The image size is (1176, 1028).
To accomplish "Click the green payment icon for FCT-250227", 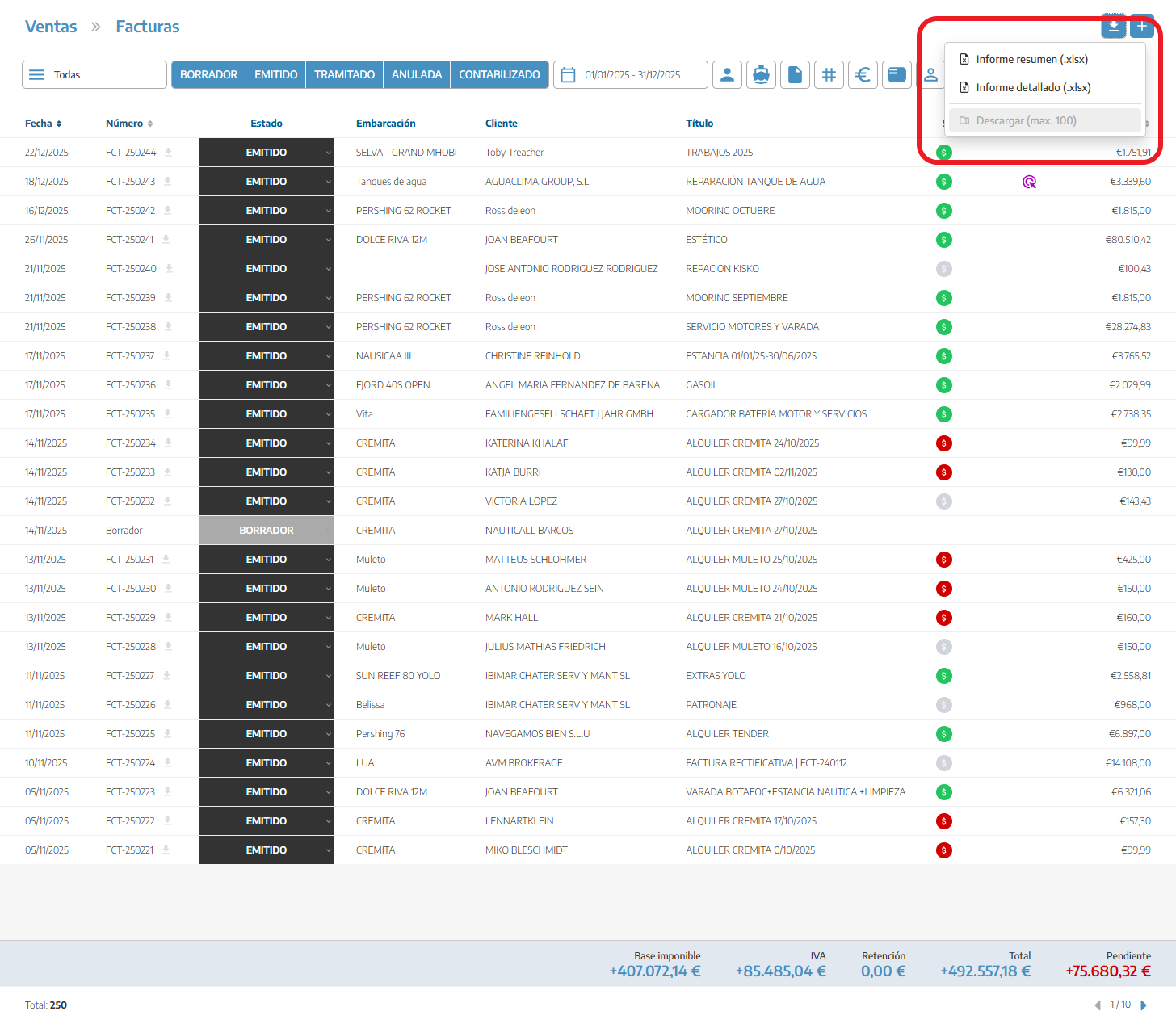I will 944,676.
